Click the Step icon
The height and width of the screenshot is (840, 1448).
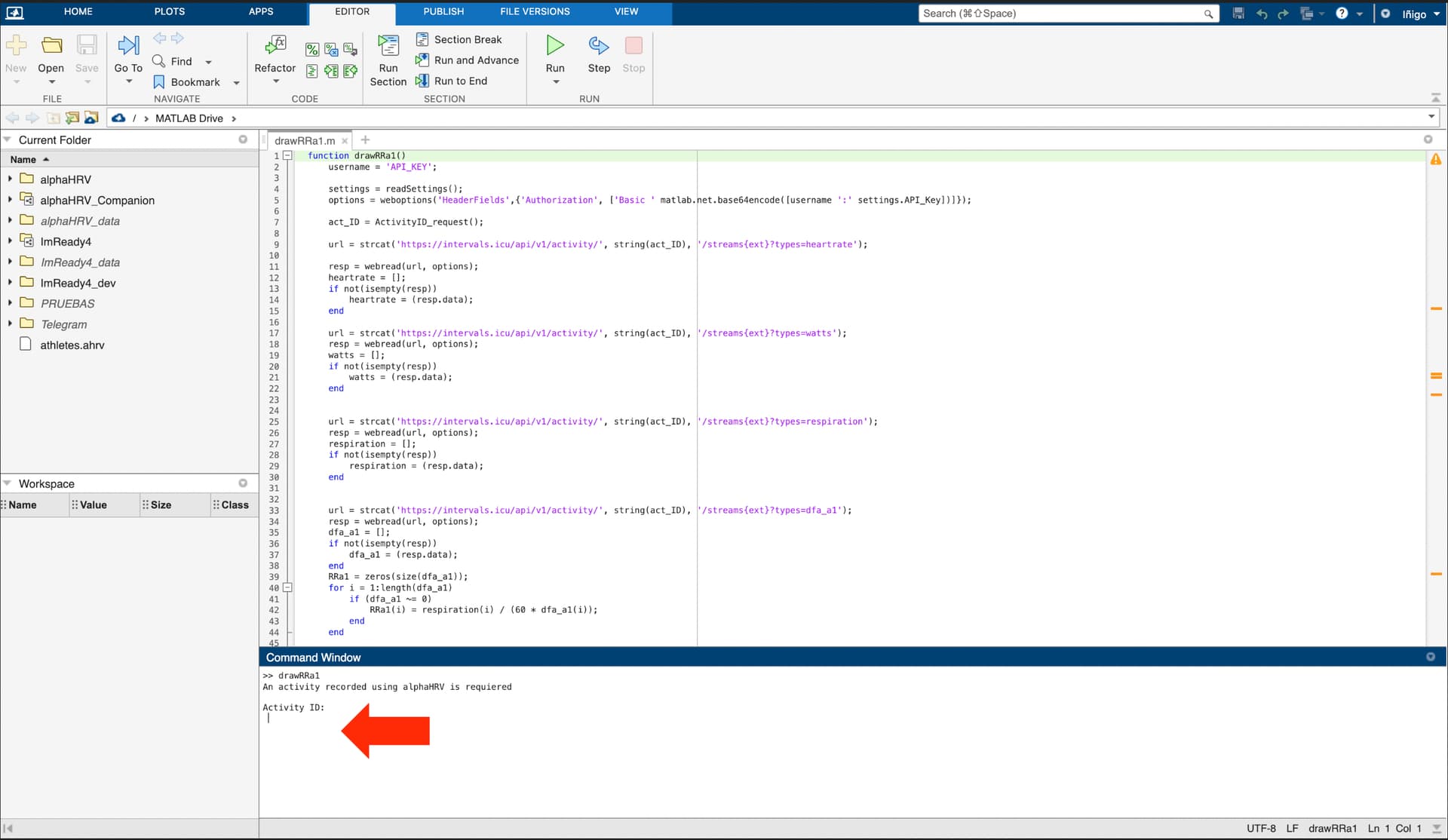pyautogui.click(x=599, y=46)
